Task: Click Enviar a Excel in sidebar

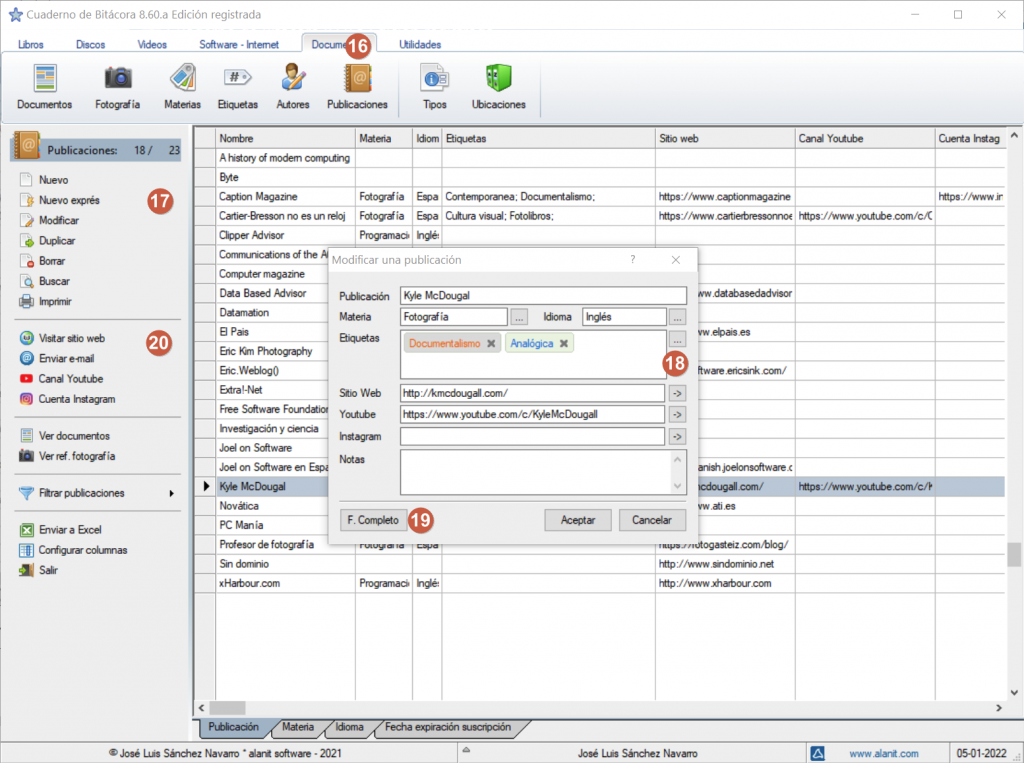Action: [69, 530]
